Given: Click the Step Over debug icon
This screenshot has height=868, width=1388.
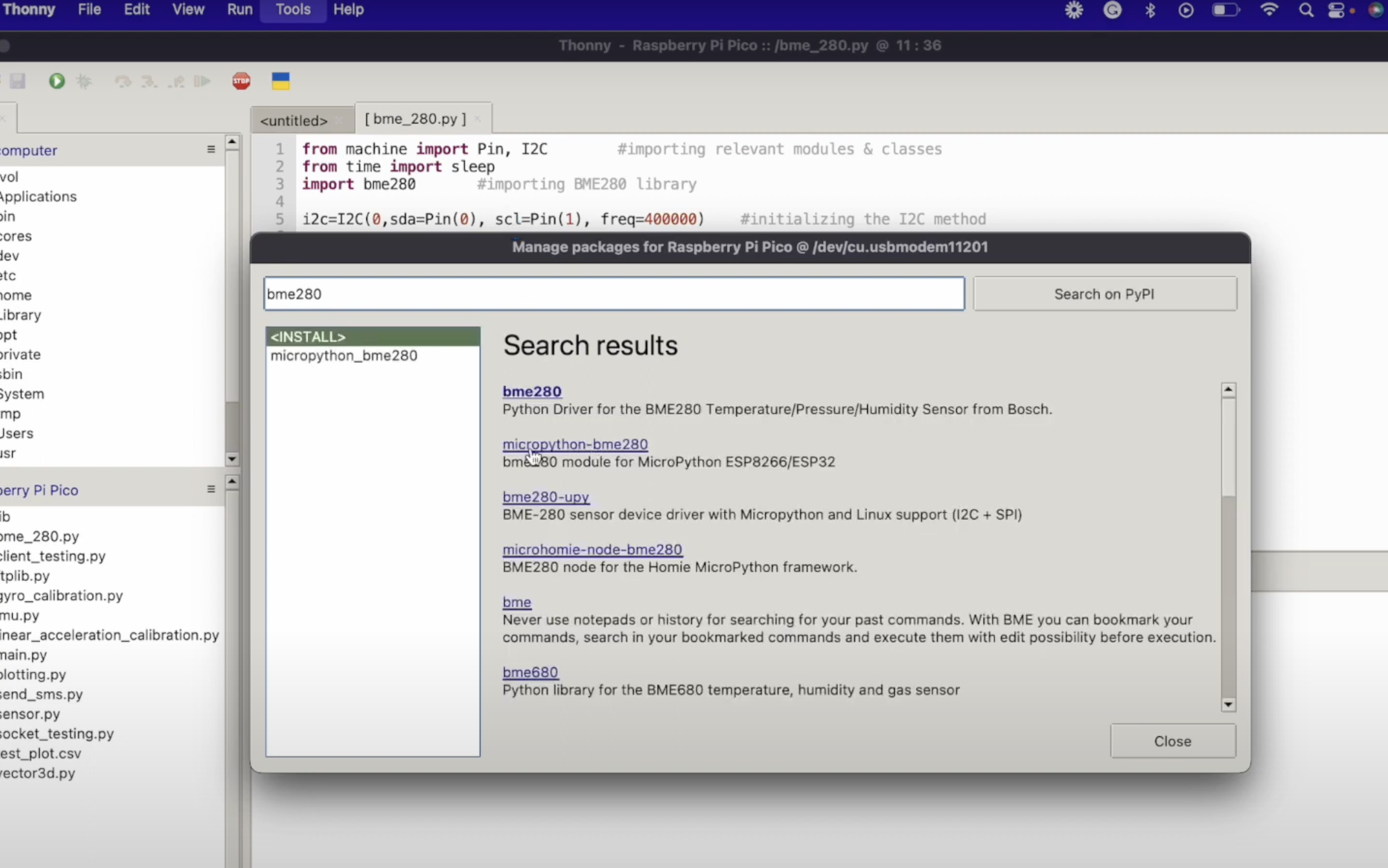Looking at the screenshot, I should point(121,80).
